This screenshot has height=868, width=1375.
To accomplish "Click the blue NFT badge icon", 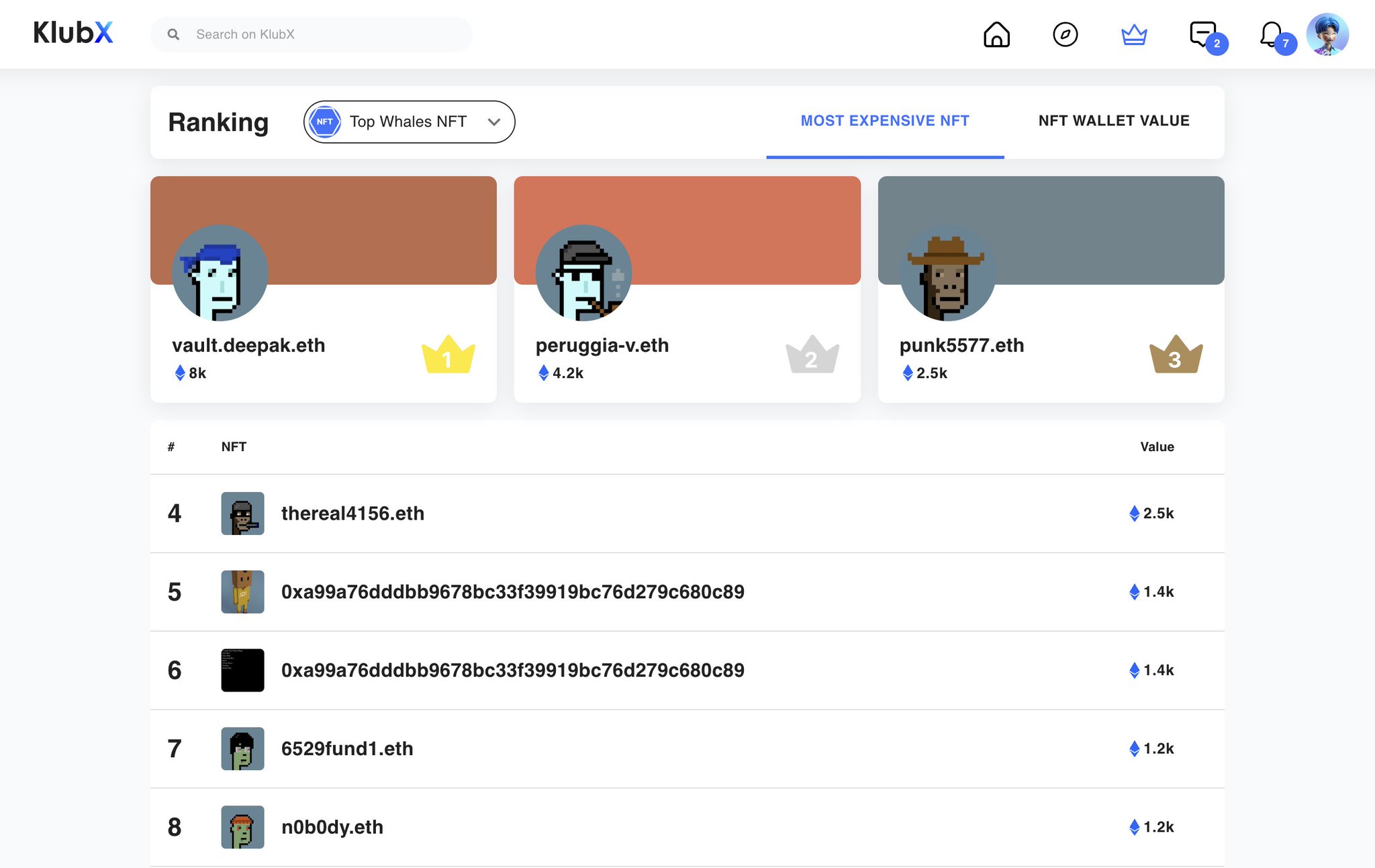I will pos(325,122).
